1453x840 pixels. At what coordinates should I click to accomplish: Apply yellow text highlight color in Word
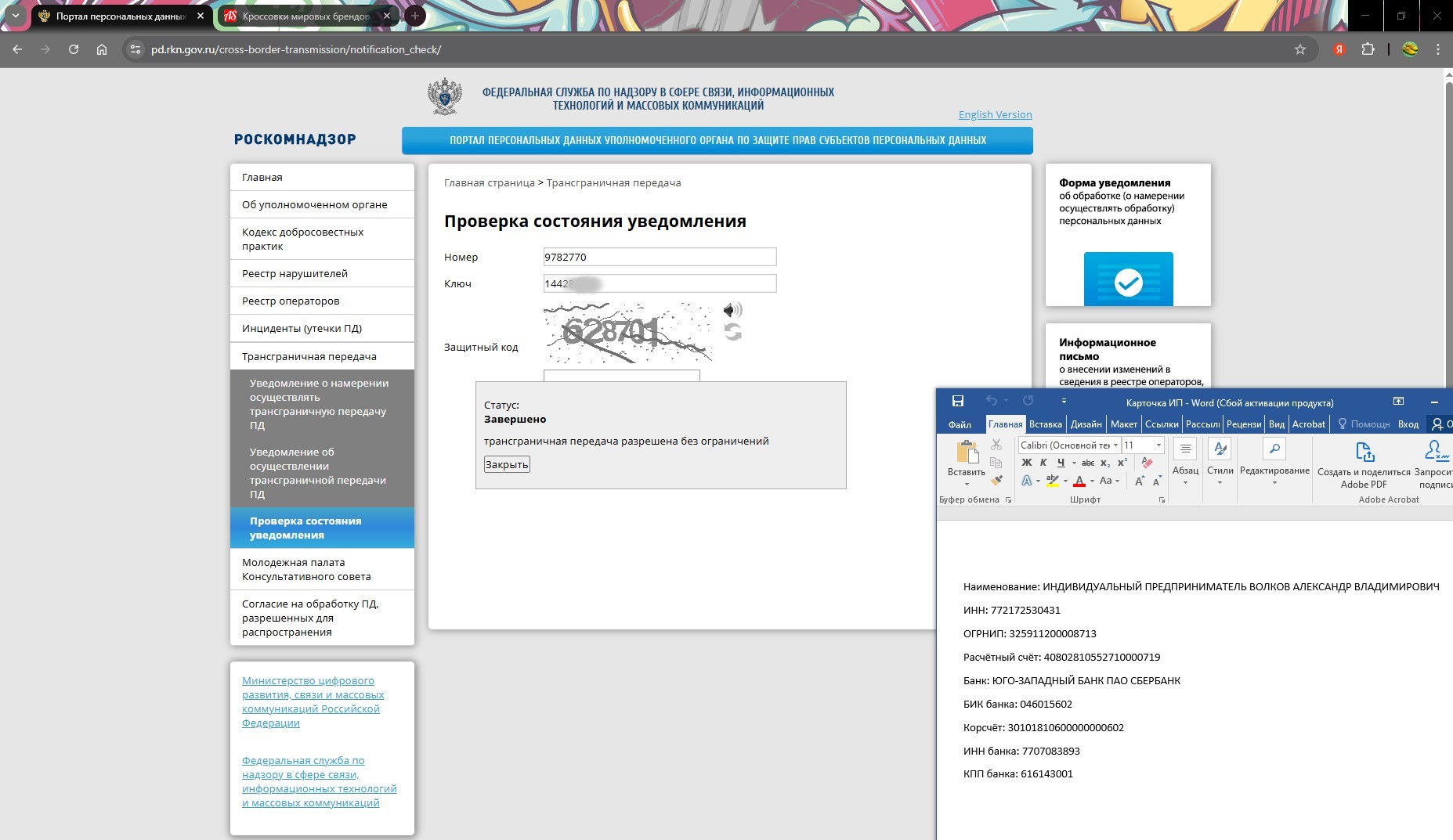(1053, 481)
